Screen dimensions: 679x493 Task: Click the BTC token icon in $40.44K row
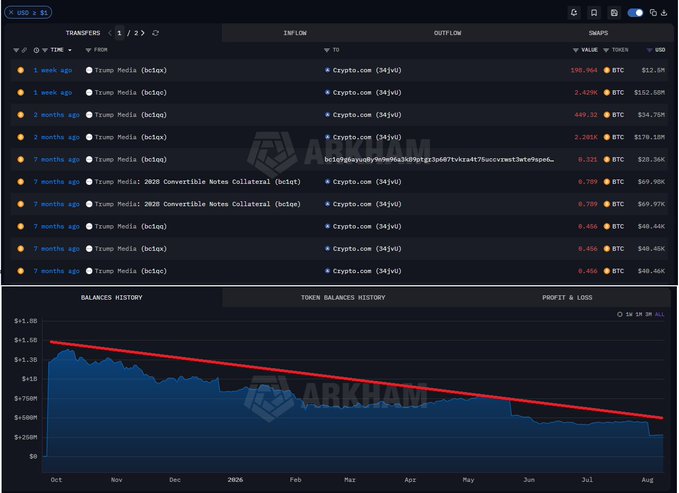[607, 226]
